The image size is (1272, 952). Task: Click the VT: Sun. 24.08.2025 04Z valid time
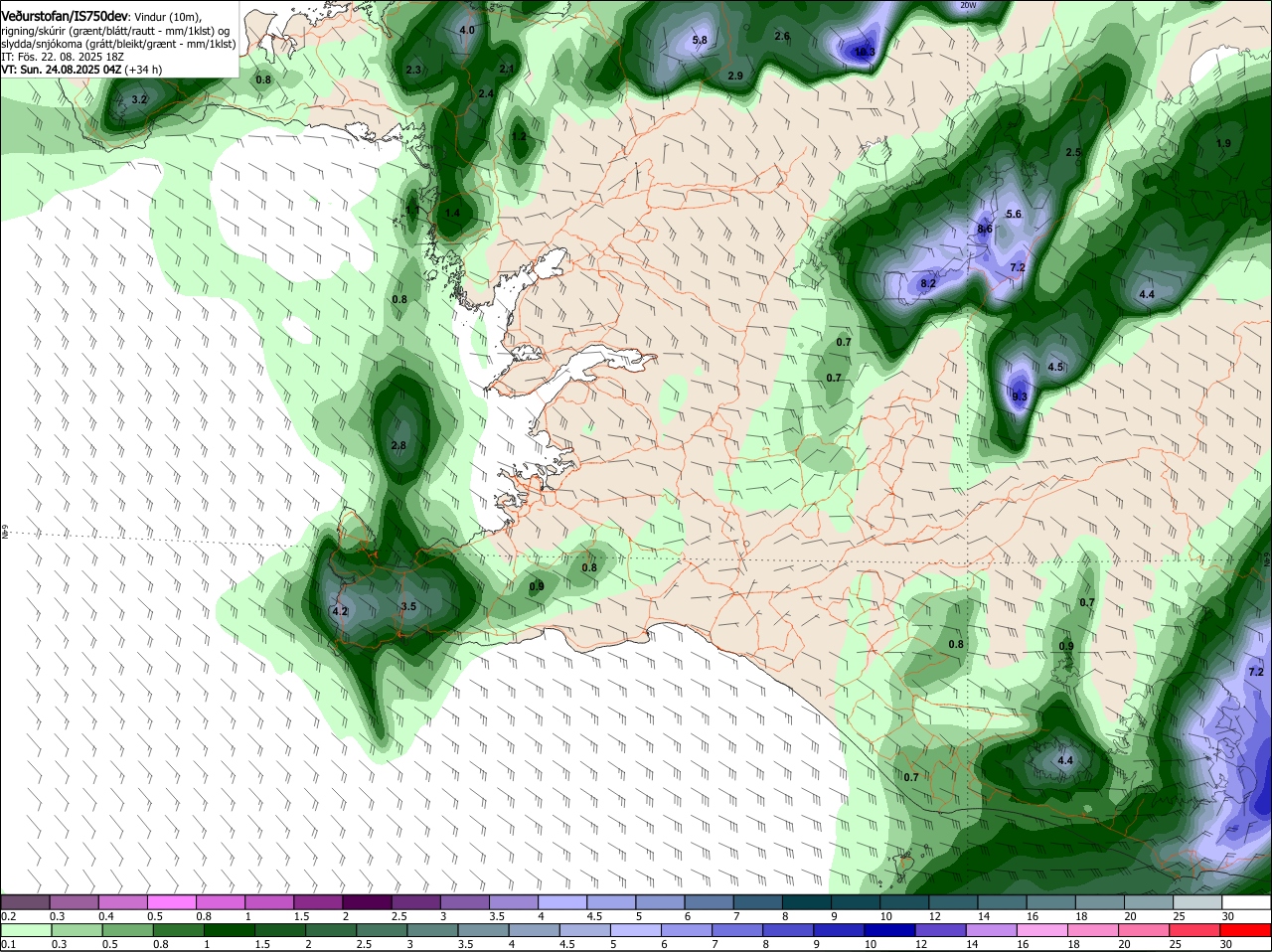pyautogui.click(x=62, y=70)
